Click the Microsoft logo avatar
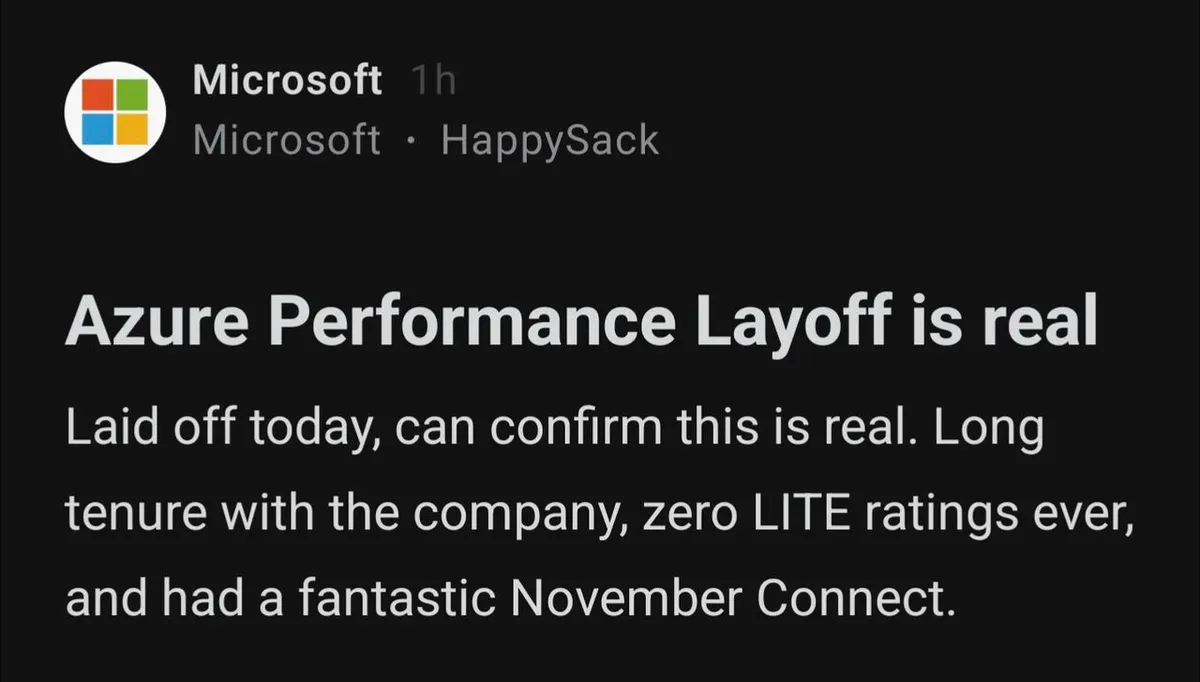 point(114,112)
